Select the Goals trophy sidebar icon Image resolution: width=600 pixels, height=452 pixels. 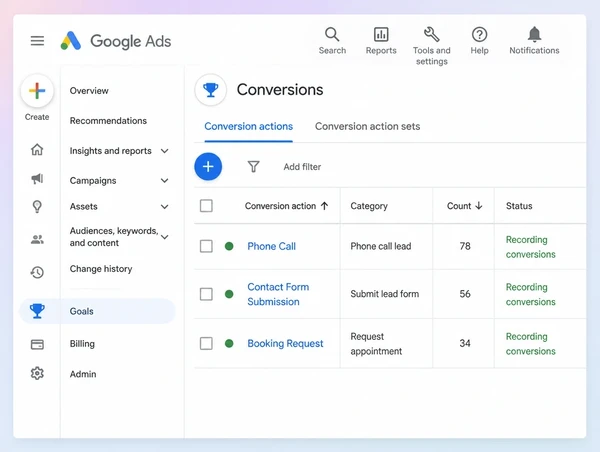[37, 311]
